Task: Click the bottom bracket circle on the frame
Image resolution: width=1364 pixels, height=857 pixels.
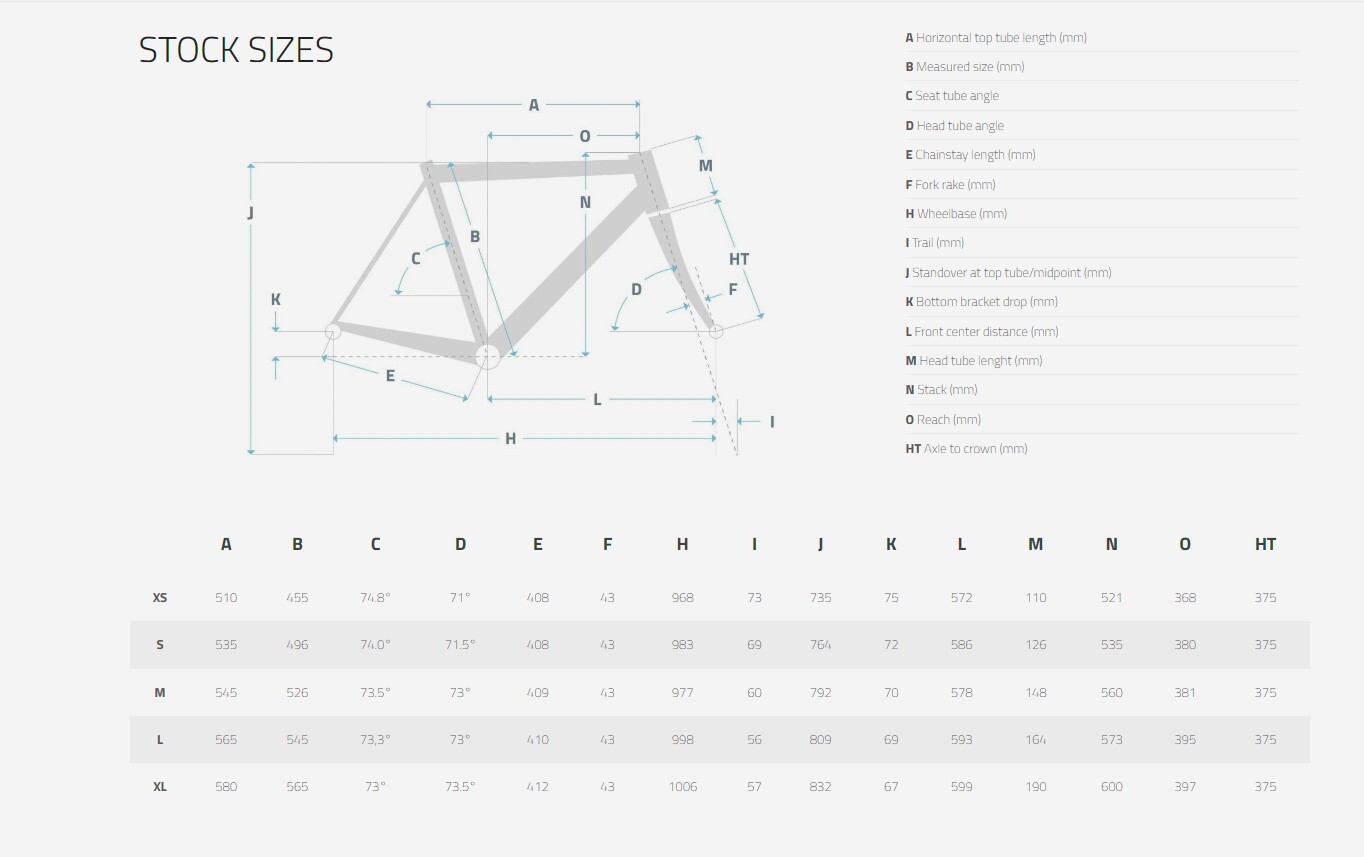Action: pyautogui.click(x=487, y=356)
